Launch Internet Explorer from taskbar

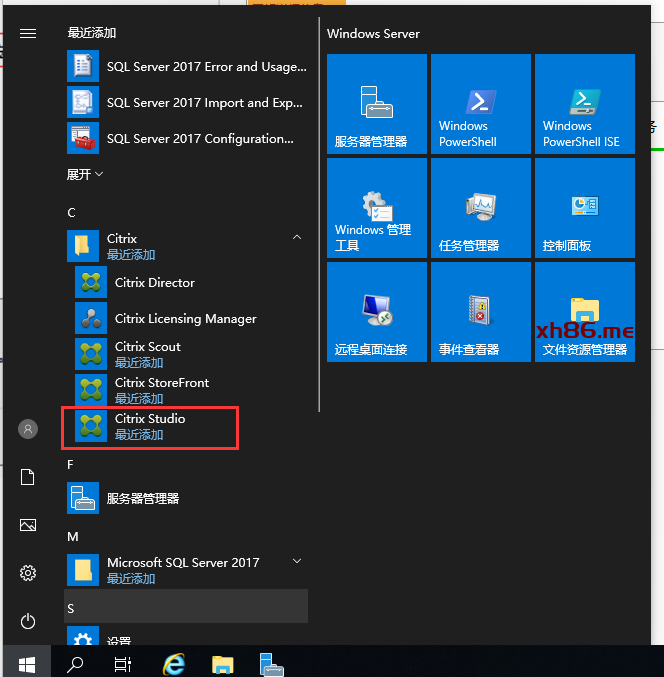[174, 664]
